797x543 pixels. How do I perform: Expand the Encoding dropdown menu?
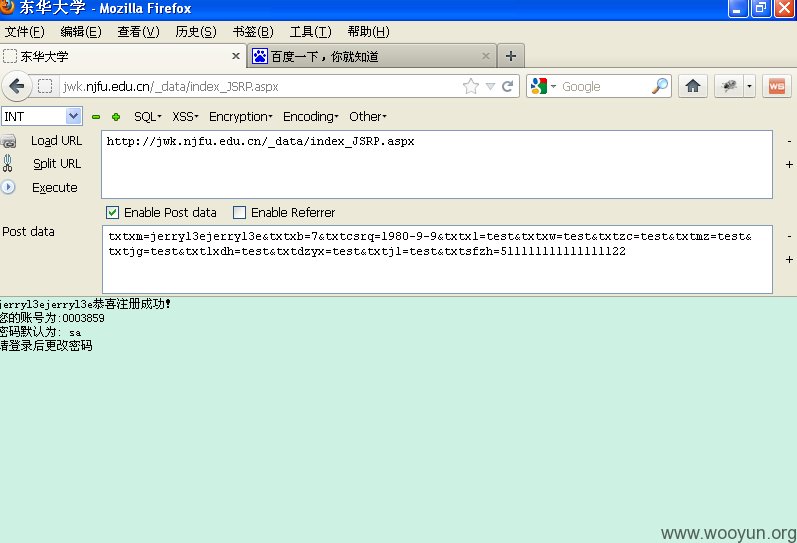point(311,117)
